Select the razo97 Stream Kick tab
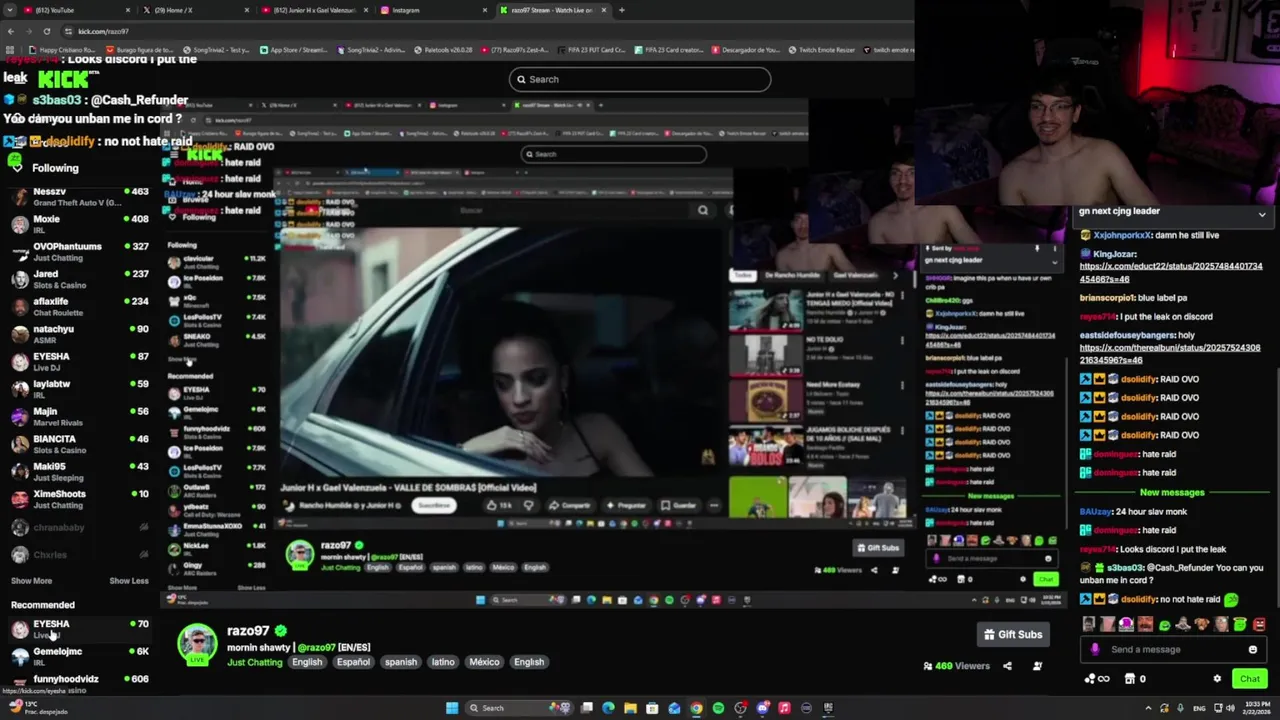 (553, 10)
